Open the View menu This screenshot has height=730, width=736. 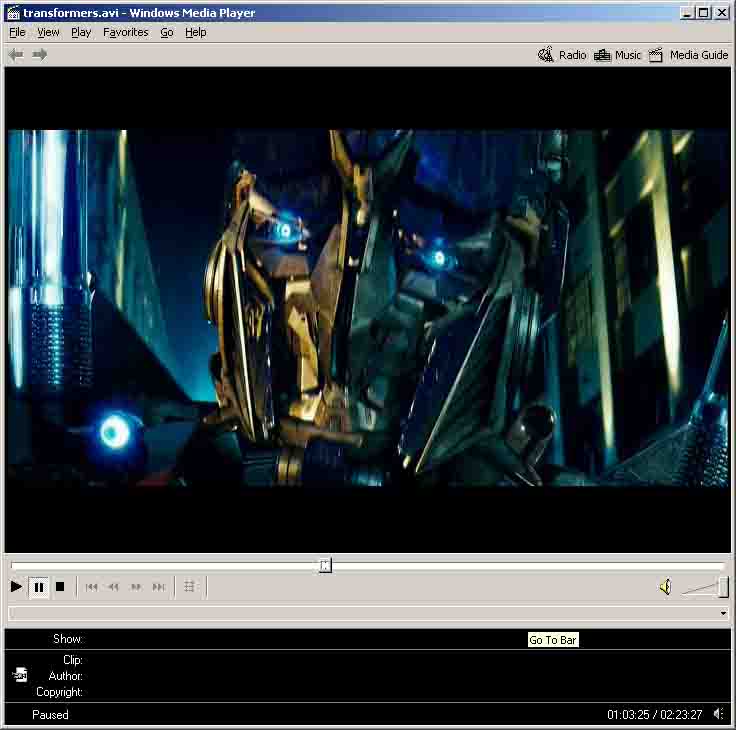coord(48,32)
